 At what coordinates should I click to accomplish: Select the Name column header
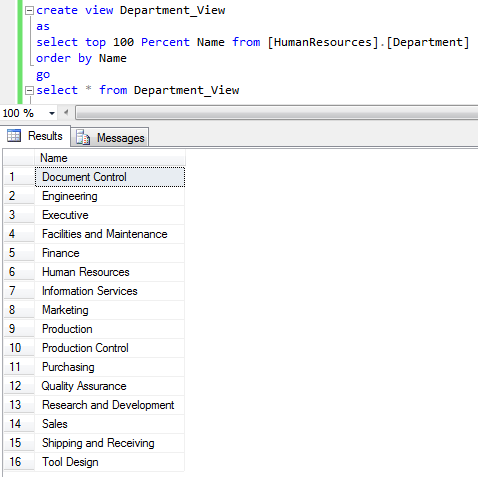tap(110, 158)
